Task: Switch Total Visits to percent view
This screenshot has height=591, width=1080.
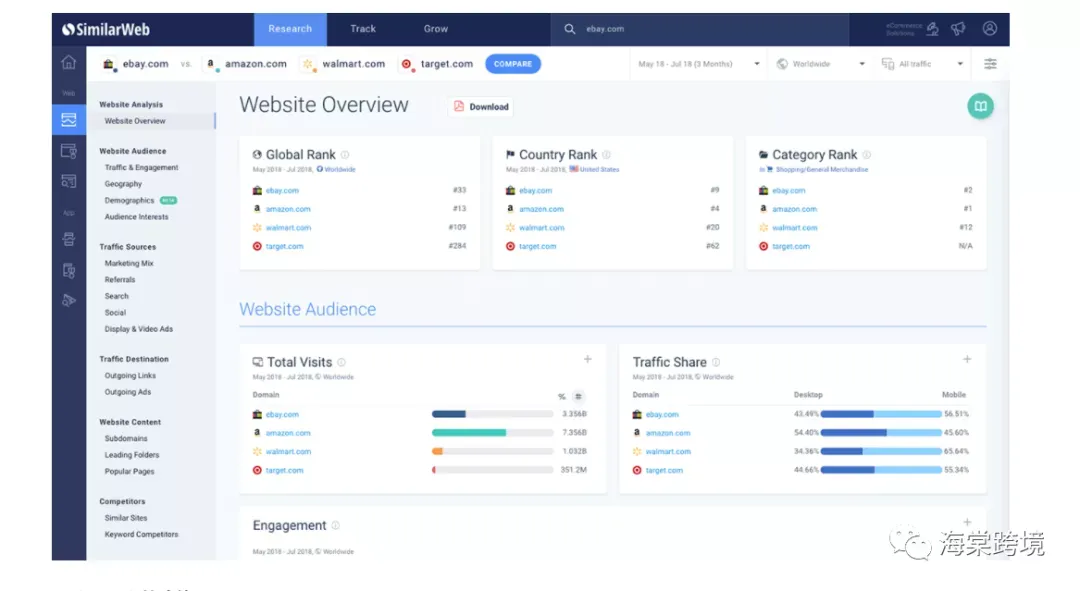Action: point(561,396)
